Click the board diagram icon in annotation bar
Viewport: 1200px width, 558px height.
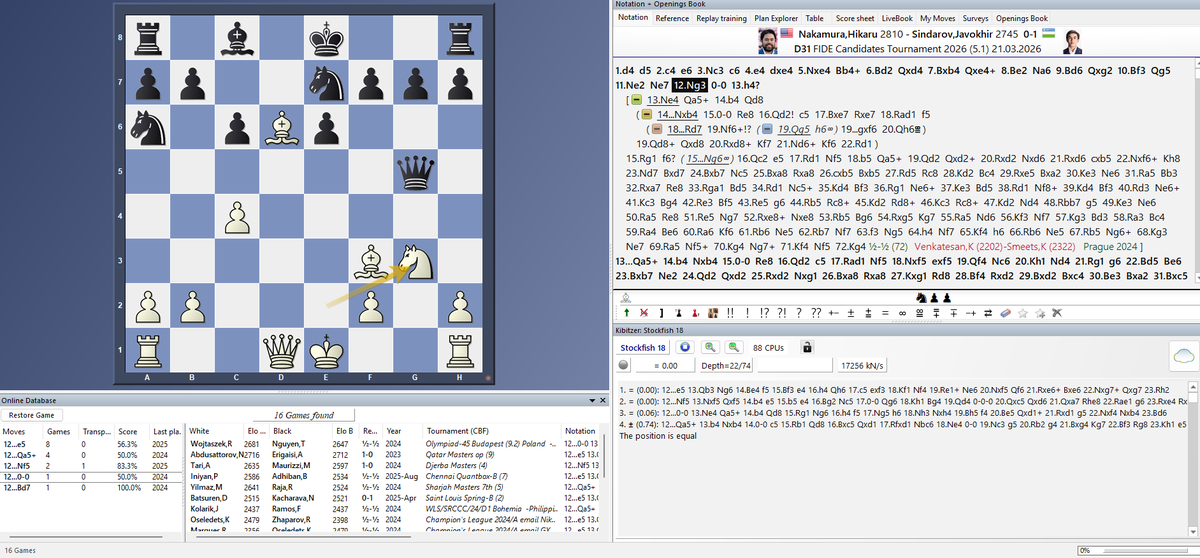pos(713,312)
